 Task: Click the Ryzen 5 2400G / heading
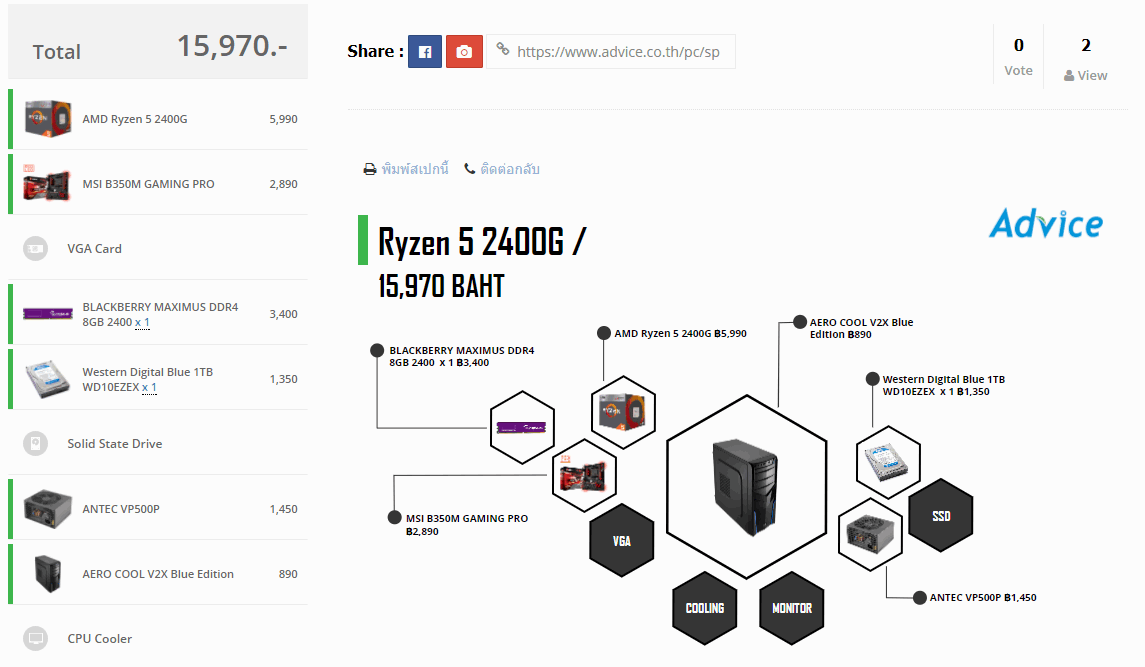click(x=482, y=241)
